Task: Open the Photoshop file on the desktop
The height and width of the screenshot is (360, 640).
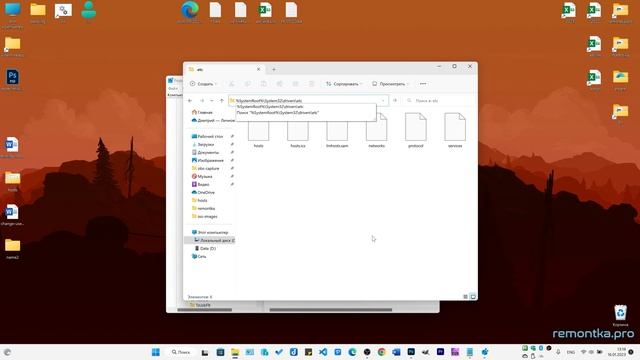Action: point(12,80)
